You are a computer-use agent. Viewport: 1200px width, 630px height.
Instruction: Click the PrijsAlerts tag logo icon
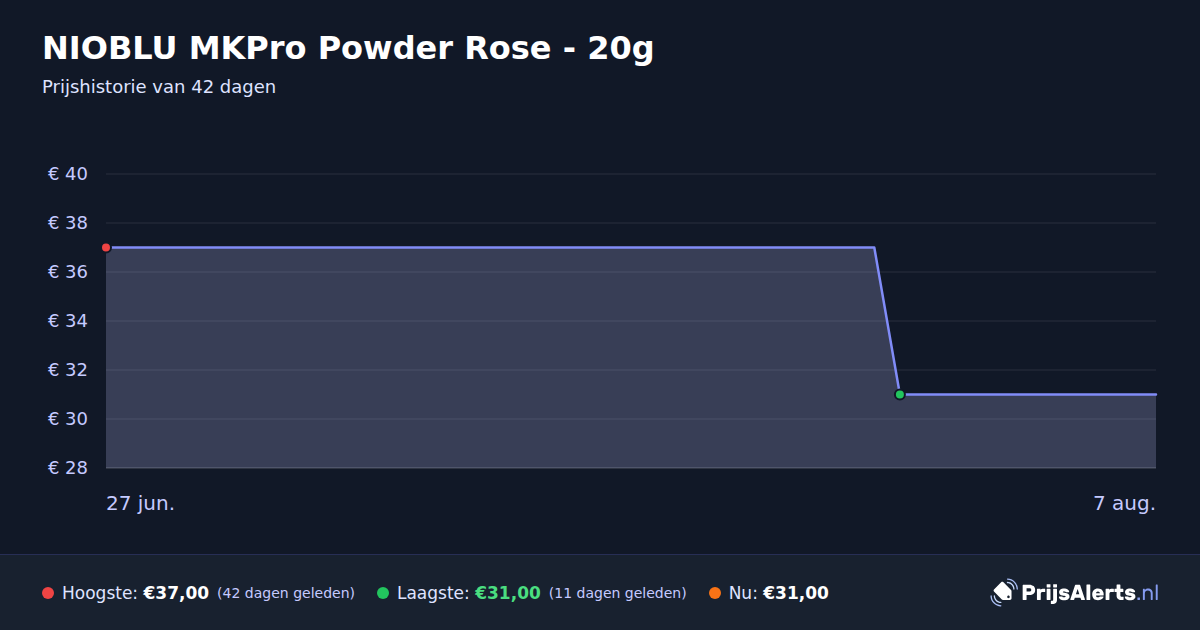[1003, 592]
